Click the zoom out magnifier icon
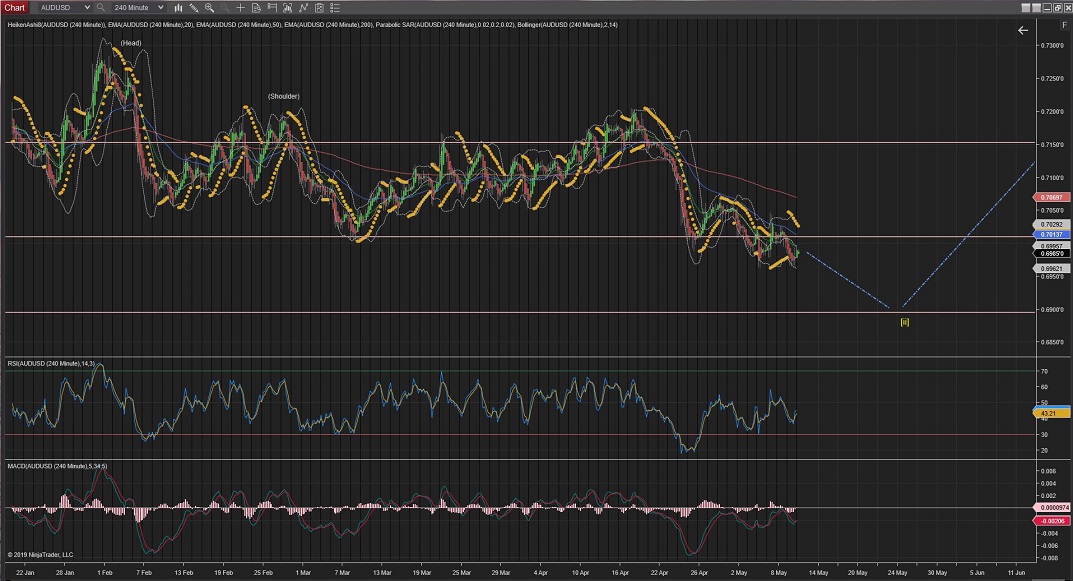Image resolution: width=1073 pixels, height=581 pixels. tap(225, 7)
